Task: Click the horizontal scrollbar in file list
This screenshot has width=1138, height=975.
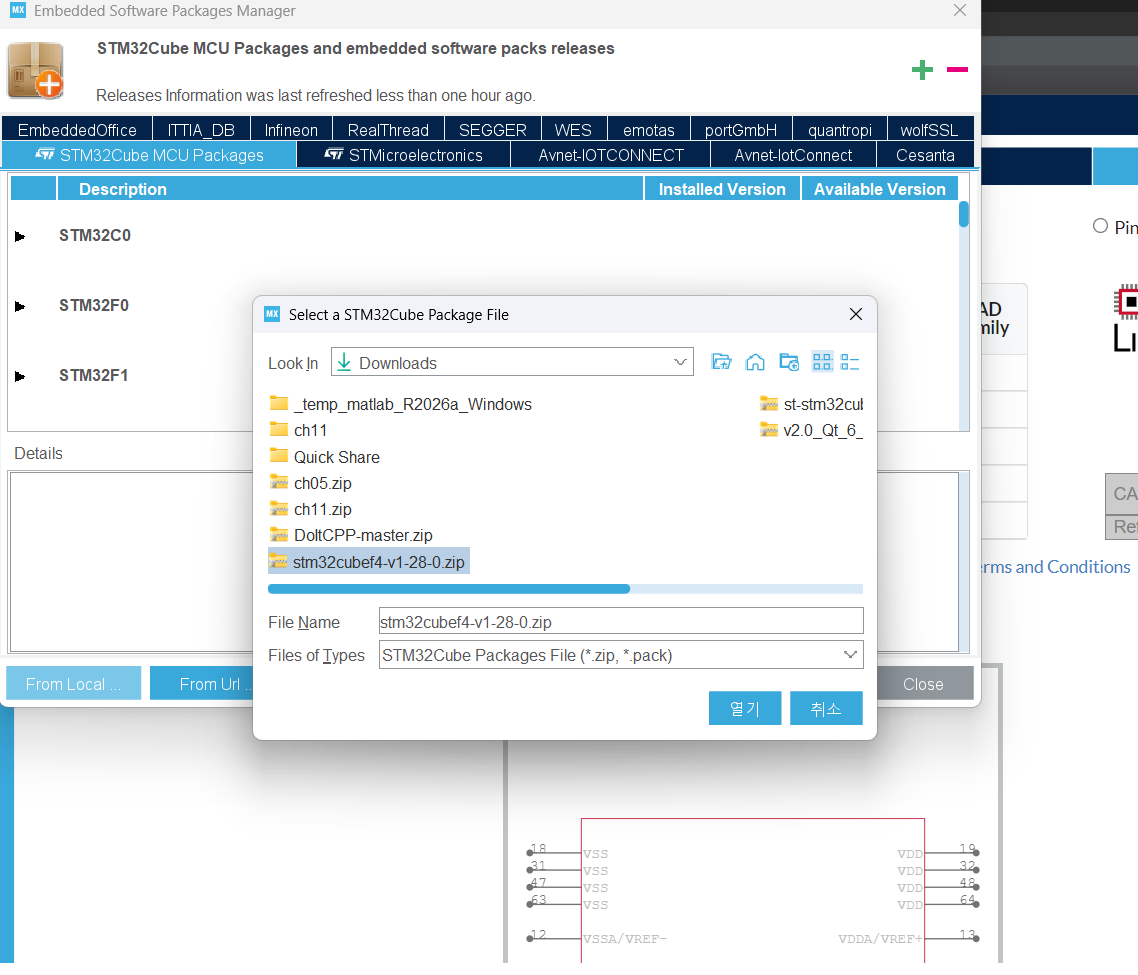Action: coord(449,589)
